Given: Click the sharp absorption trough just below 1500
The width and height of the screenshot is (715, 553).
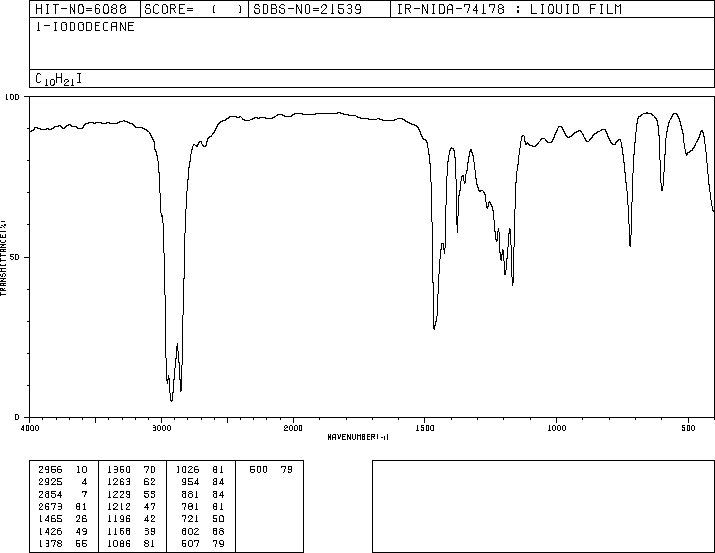Looking at the screenshot, I should [434, 327].
